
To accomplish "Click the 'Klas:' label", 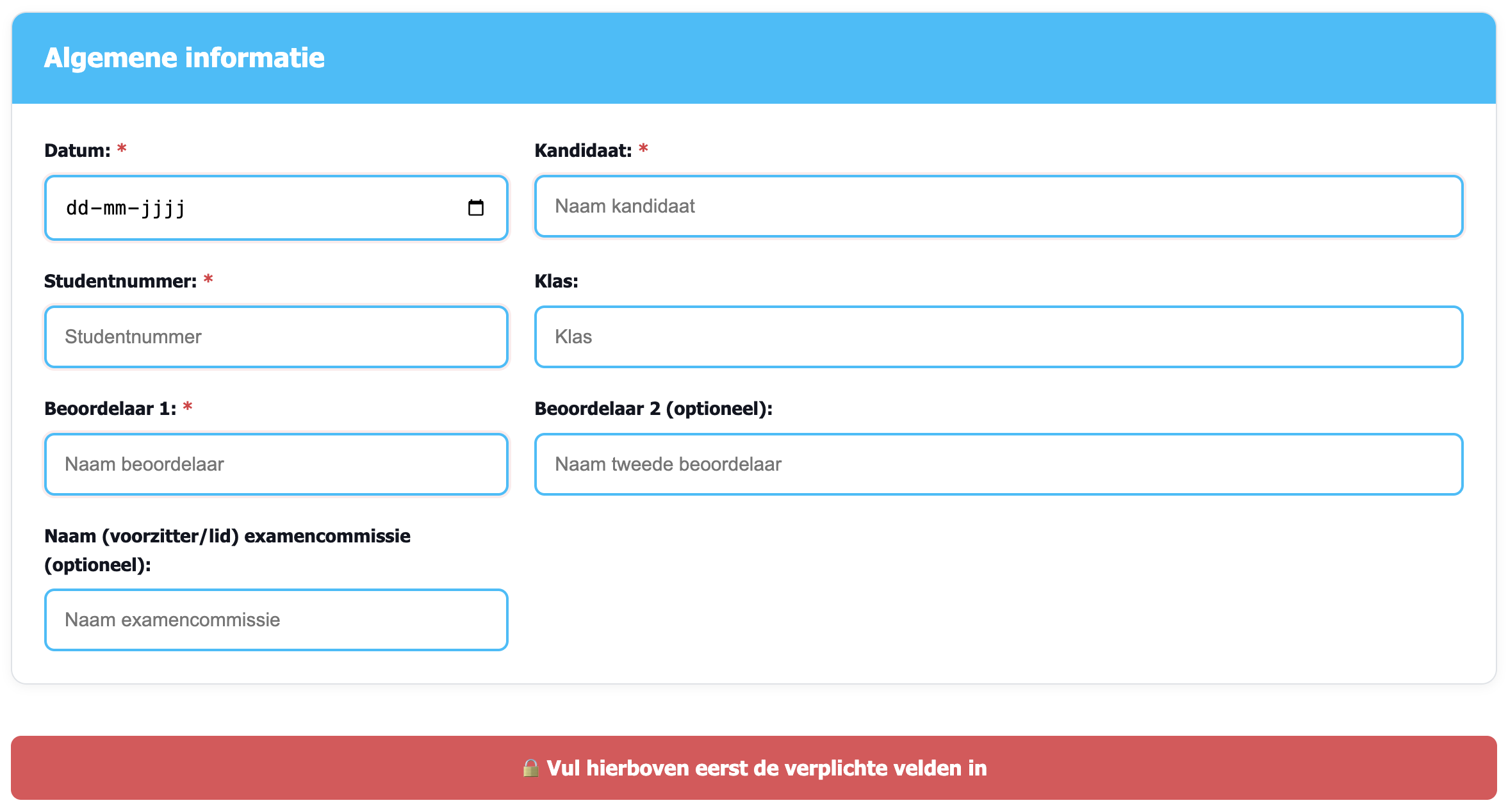I will coord(556,281).
